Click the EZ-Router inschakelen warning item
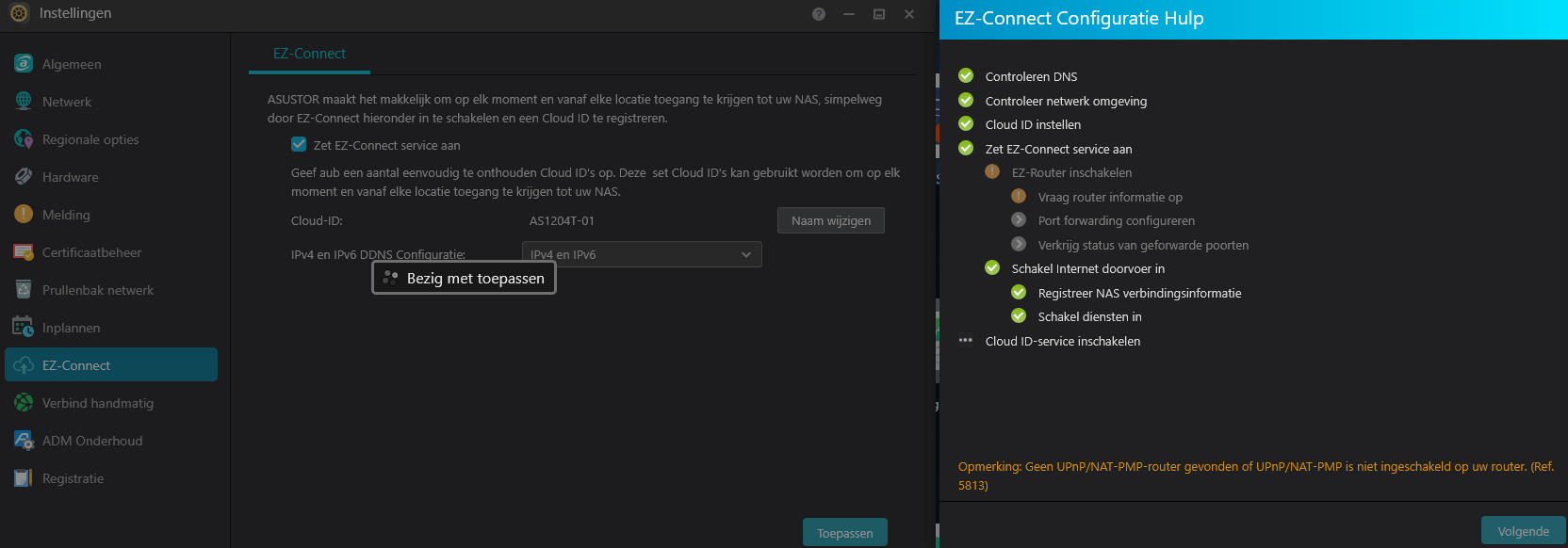Image resolution: width=1568 pixels, height=548 pixels. pyautogui.click(x=1071, y=172)
